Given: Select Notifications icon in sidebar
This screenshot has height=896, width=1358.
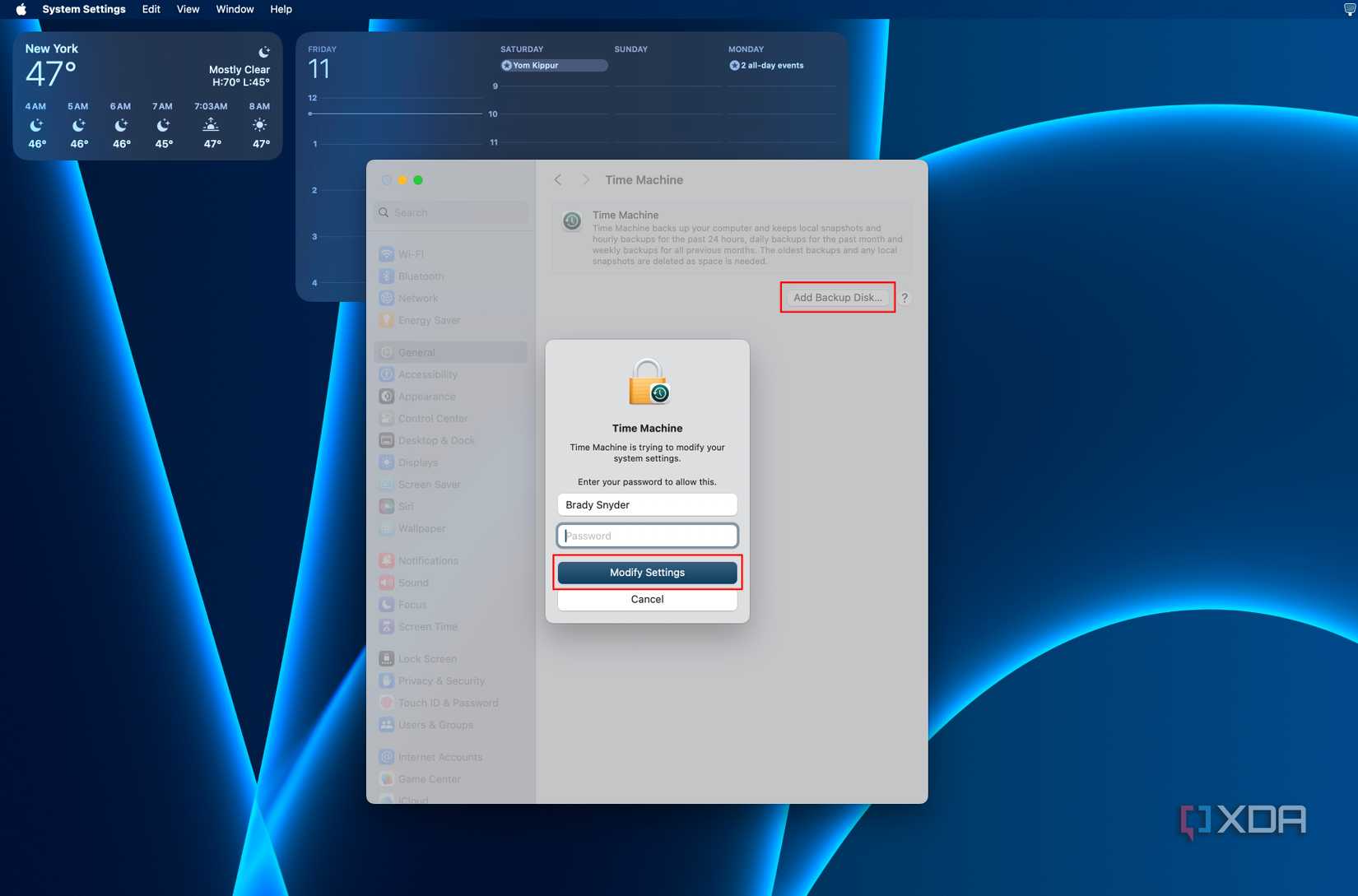Looking at the screenshot, I should (386, 560).
